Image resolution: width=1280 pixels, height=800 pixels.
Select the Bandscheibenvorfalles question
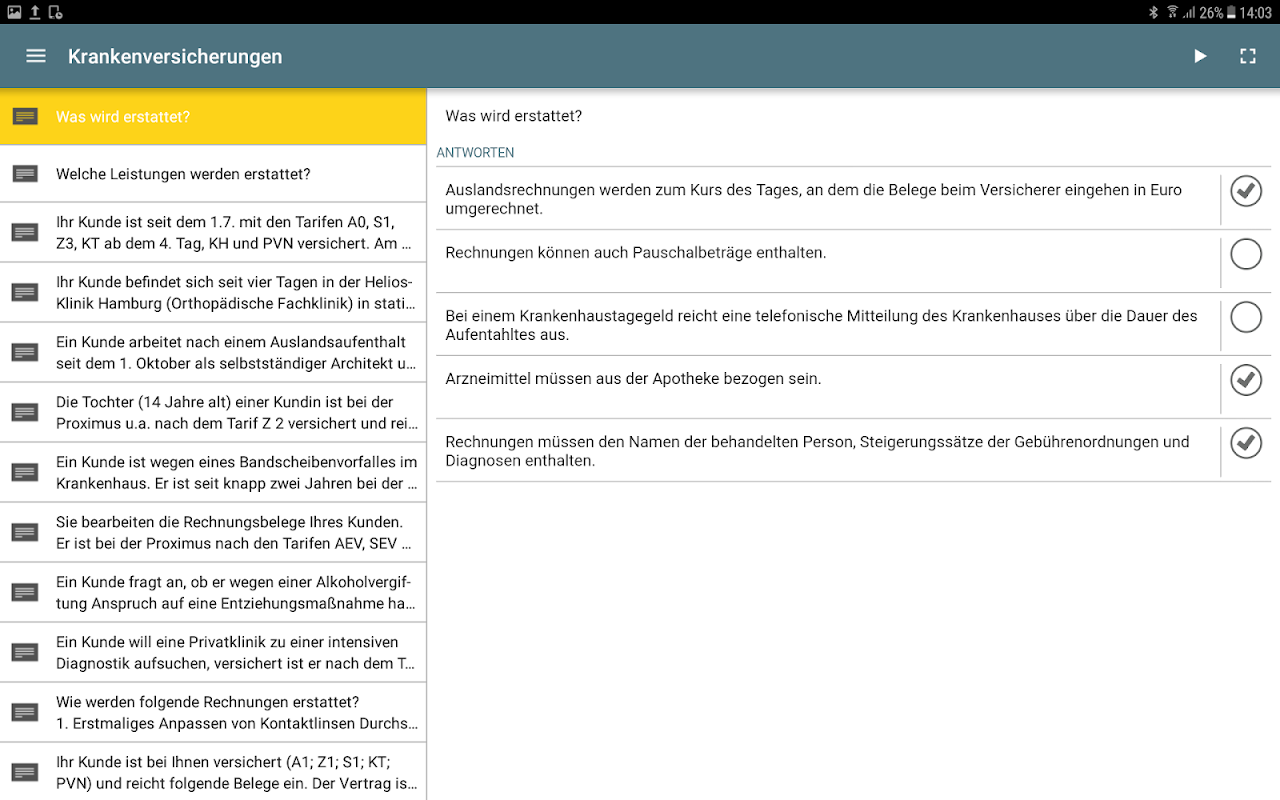213,472
